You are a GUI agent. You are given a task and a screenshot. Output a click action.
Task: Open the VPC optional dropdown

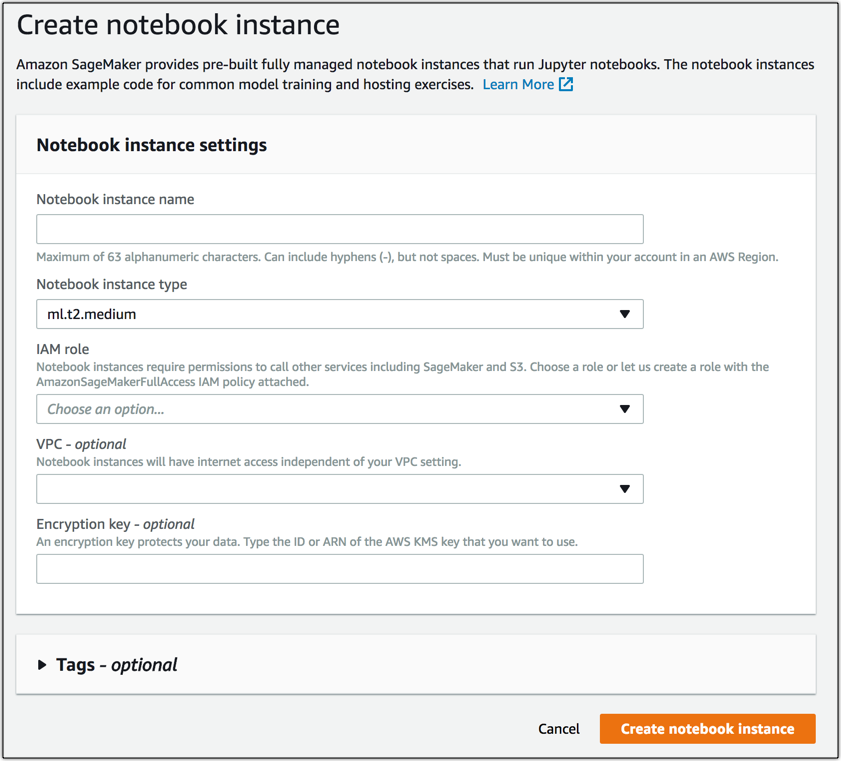coord(340,489)
